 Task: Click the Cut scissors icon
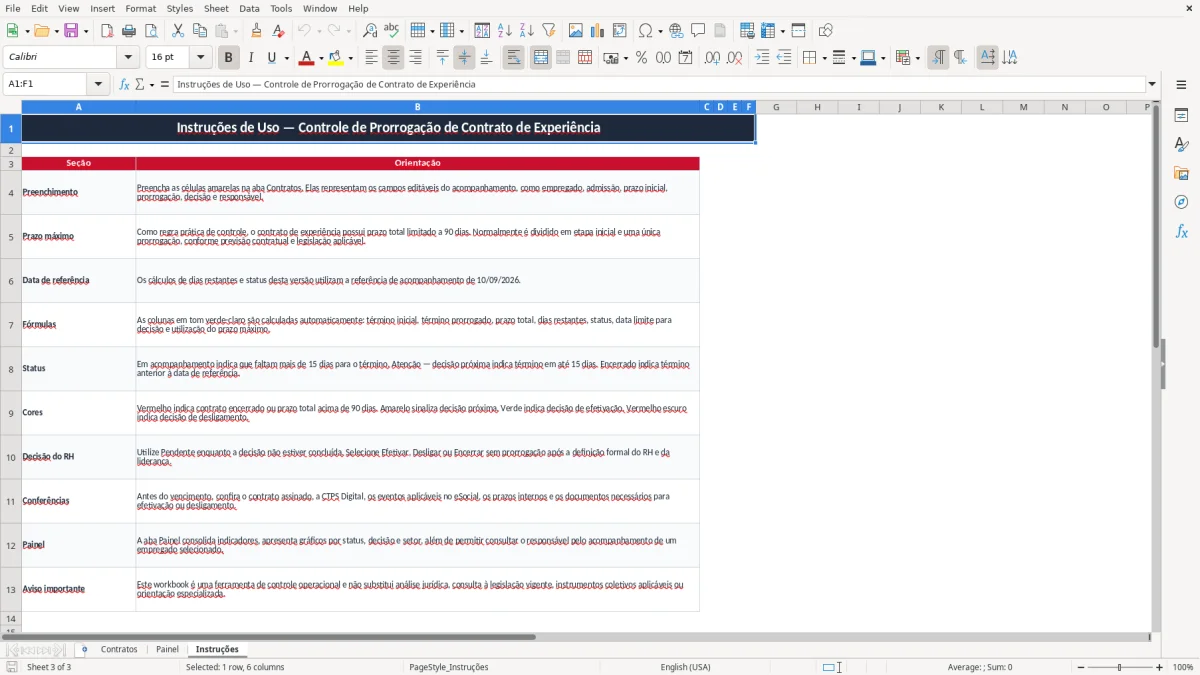click(177, 31)
